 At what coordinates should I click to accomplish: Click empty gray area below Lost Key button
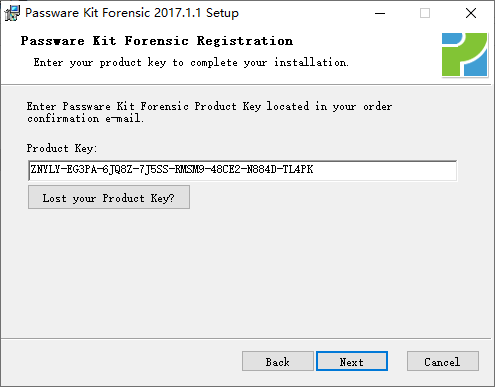tap(233, 273)
